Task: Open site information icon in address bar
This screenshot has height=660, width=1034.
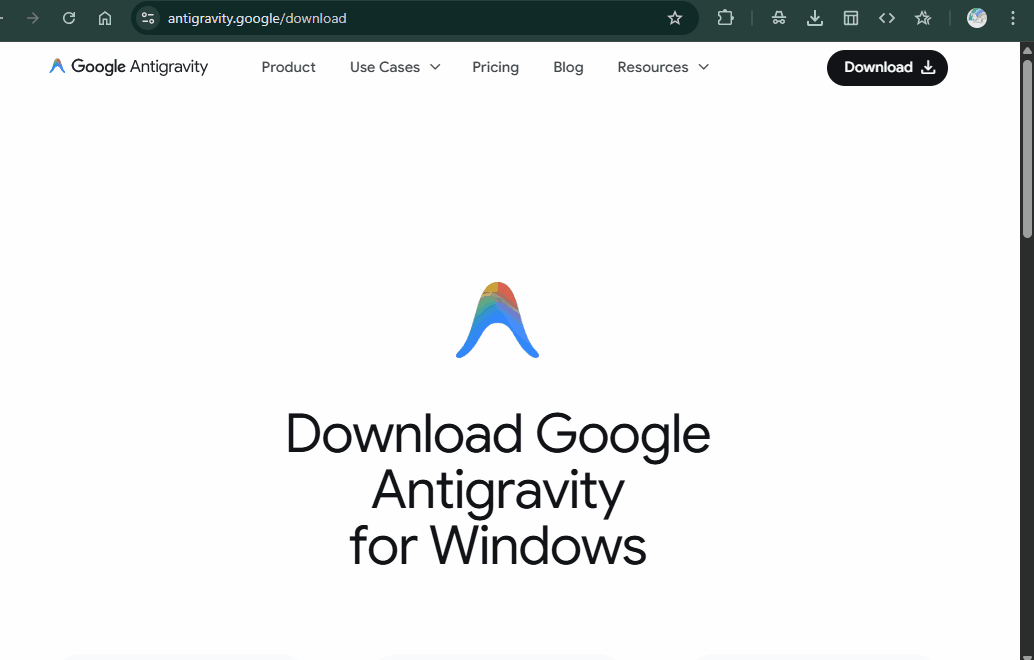Action: (x=148, y=18)
